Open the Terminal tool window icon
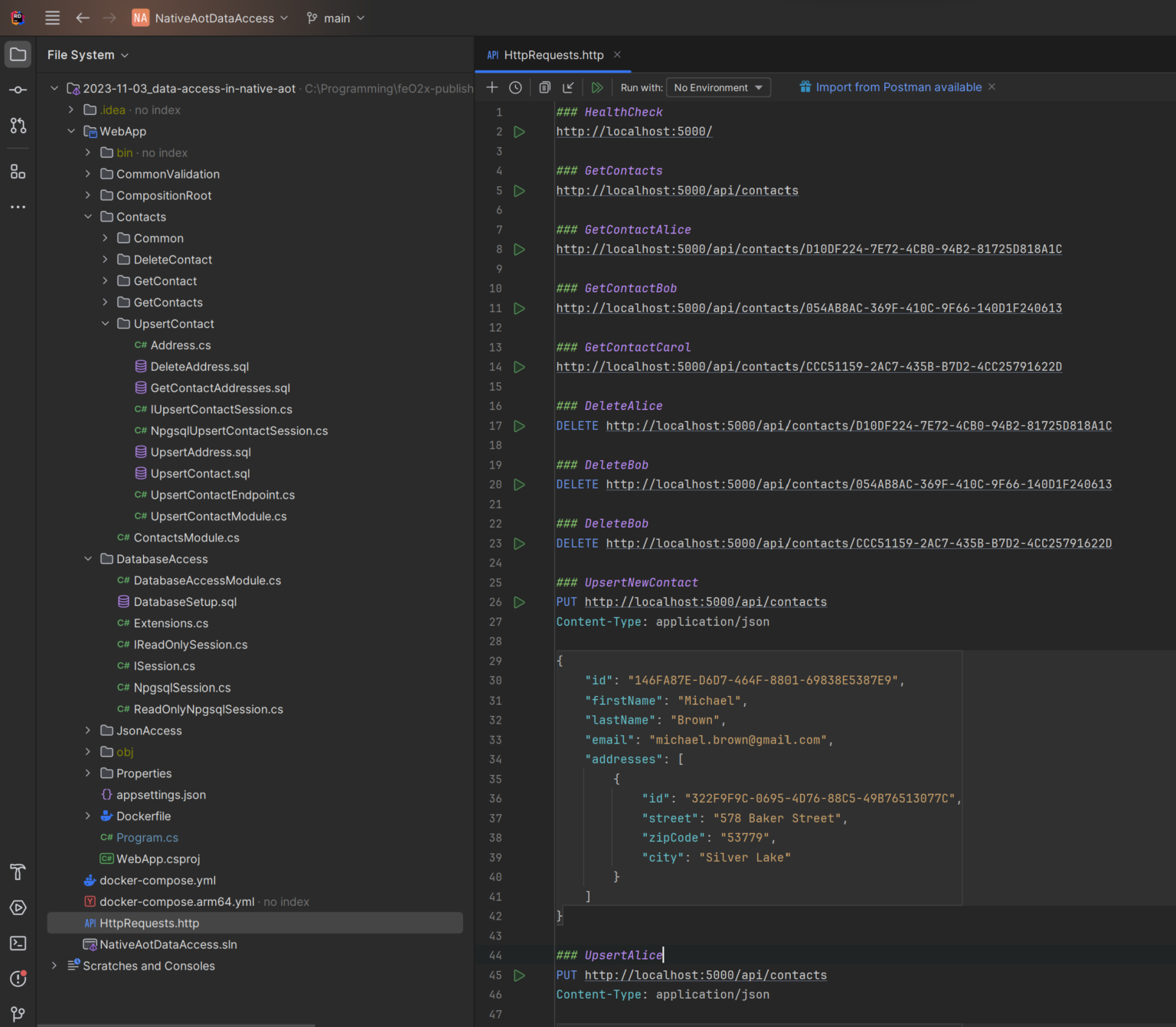The height and width of the screenshot is (1027, 1176). click(x=17, y=943)
